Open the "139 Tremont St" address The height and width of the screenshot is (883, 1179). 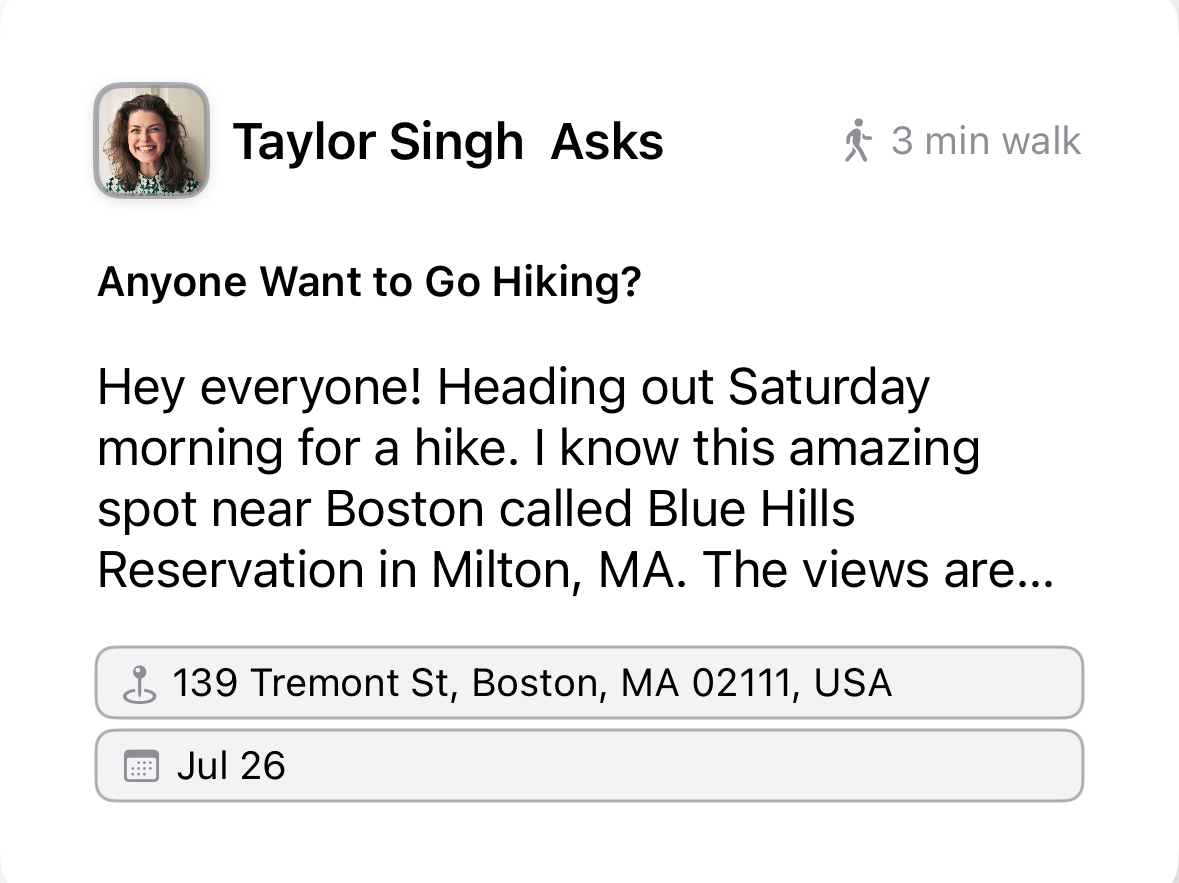pyautogui.click(x=315, y=683)
